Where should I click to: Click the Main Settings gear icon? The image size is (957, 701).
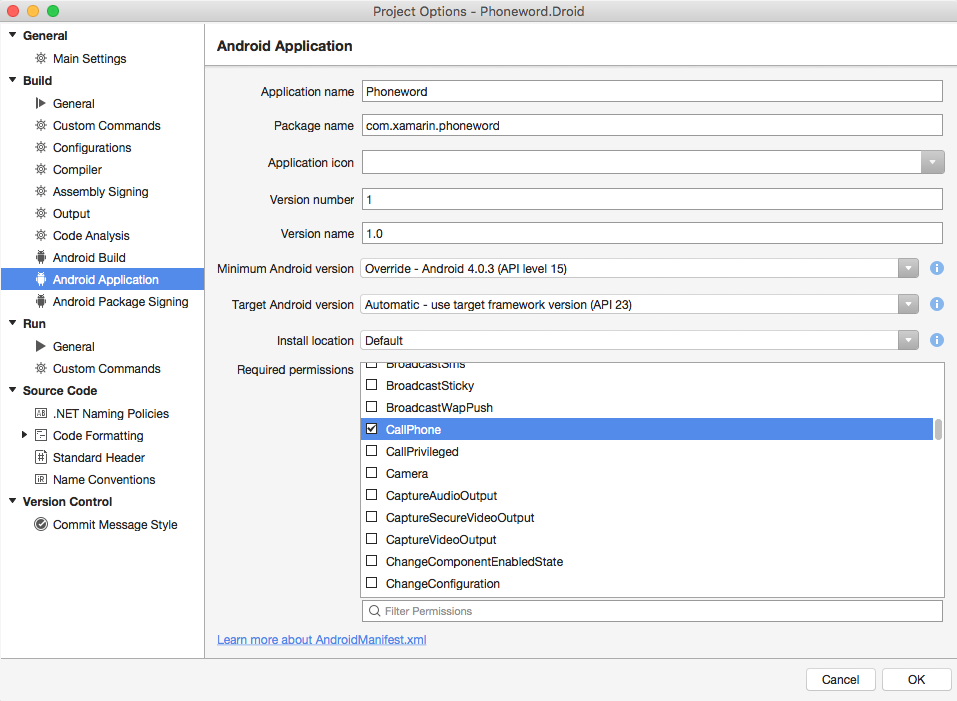(41, 59)
